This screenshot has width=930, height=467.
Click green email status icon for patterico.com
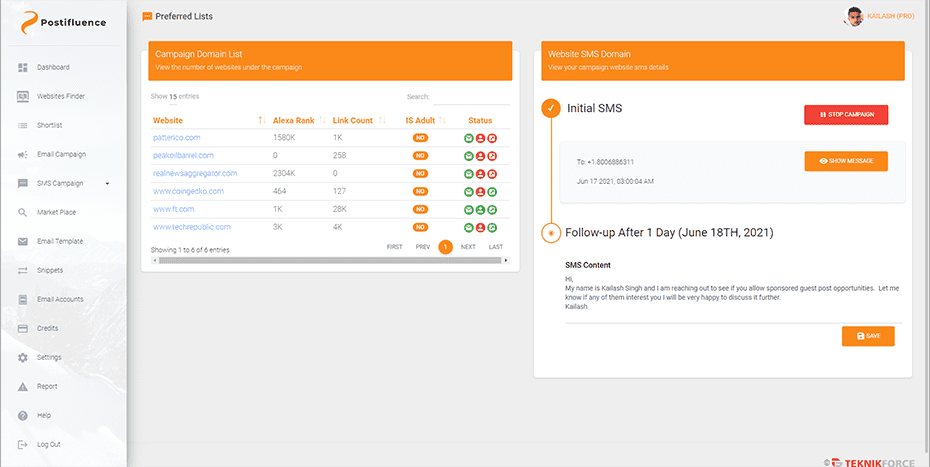point(469,138)
